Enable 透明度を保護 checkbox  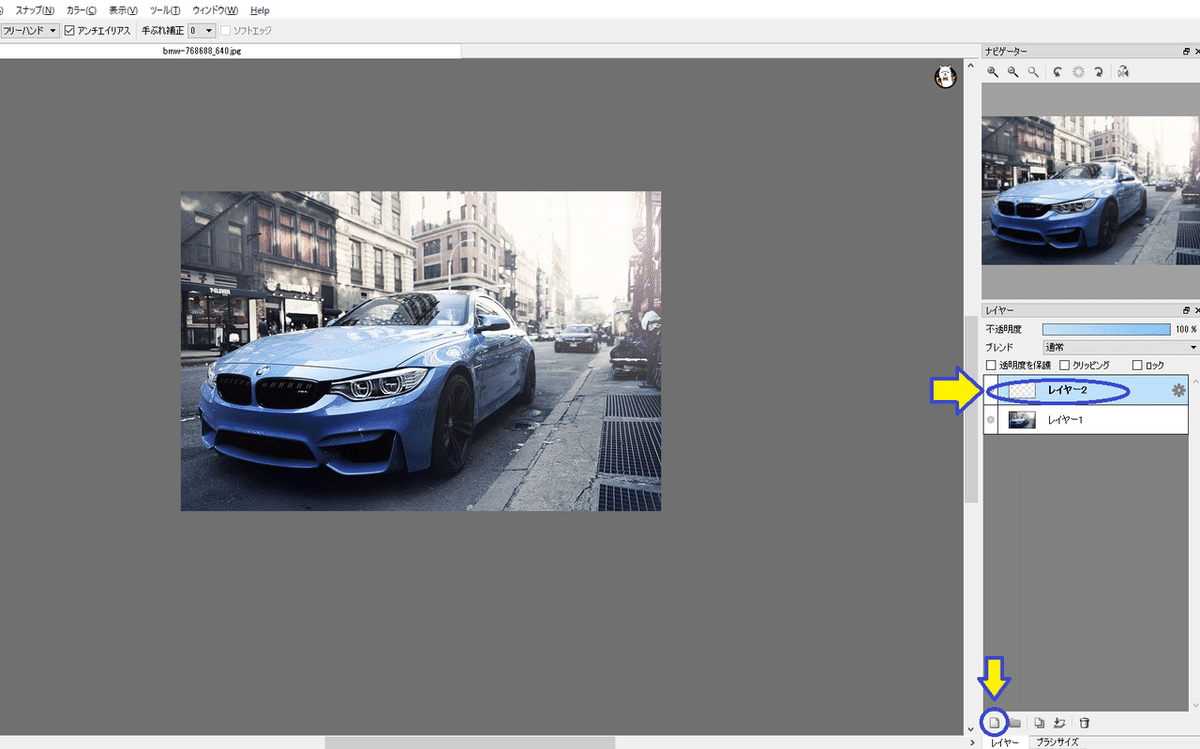tap(991, 366)
